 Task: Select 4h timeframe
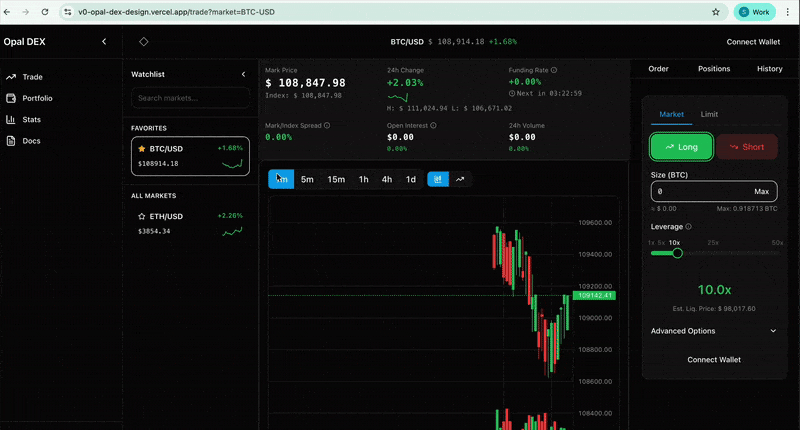click(x=387, y=179)
